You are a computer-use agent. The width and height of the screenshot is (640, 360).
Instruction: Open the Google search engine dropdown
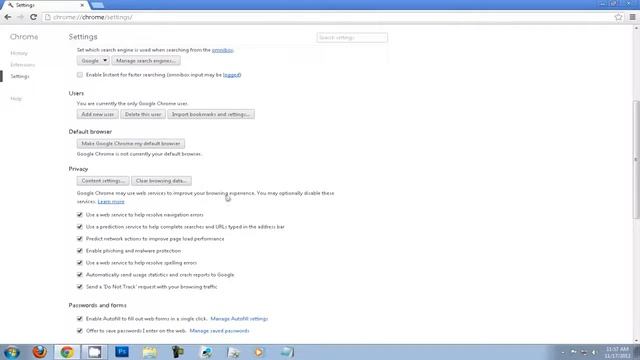point(93,61)
